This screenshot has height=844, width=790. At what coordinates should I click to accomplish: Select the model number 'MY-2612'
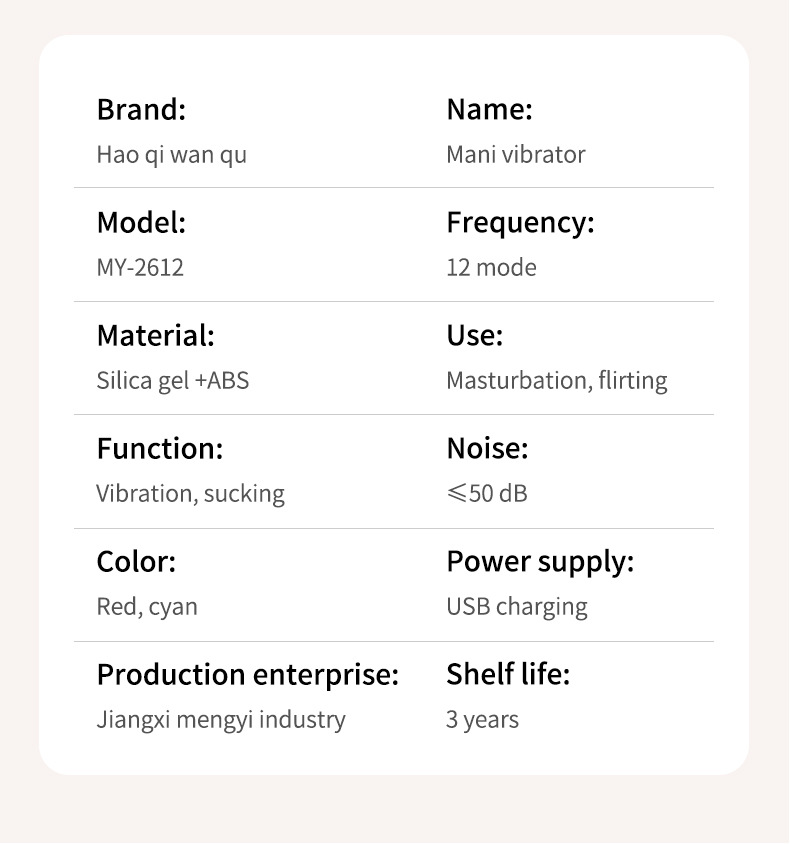point(140,268)
